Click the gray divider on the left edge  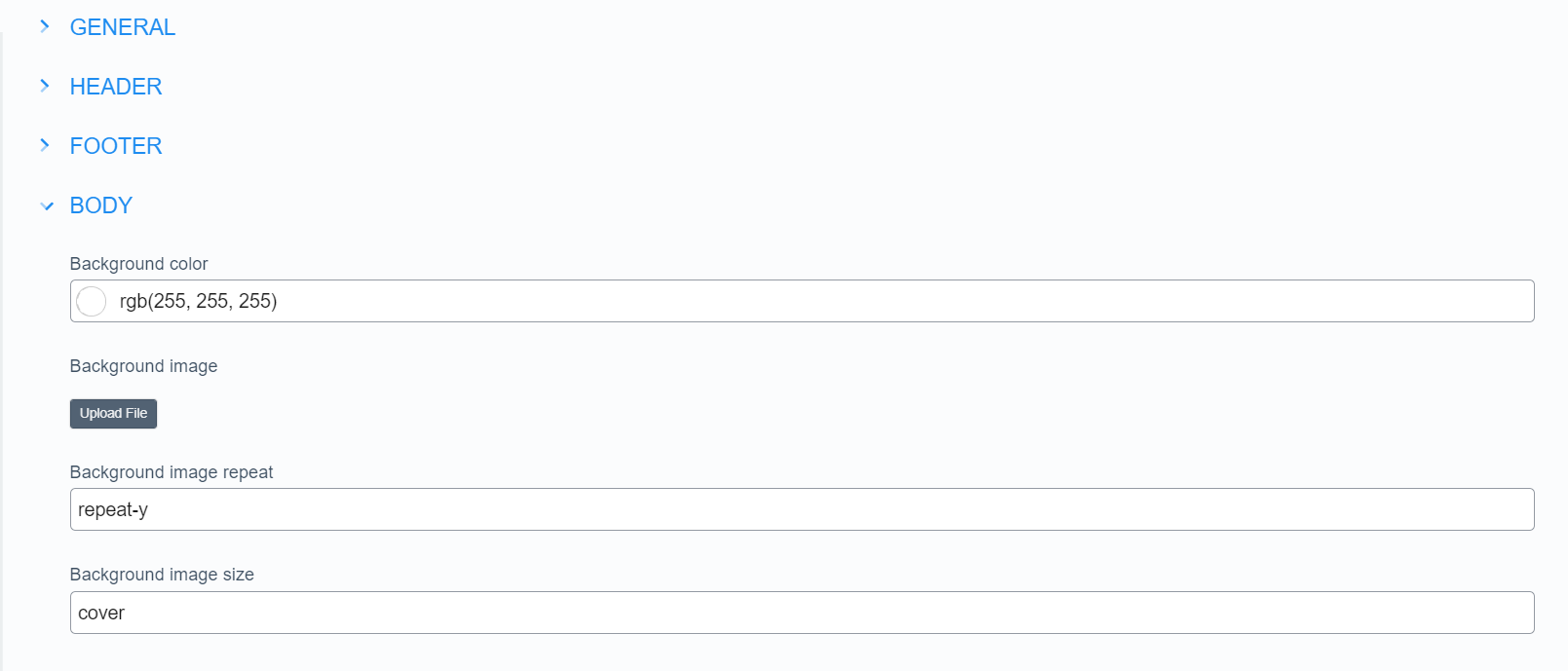click(2, 351)
